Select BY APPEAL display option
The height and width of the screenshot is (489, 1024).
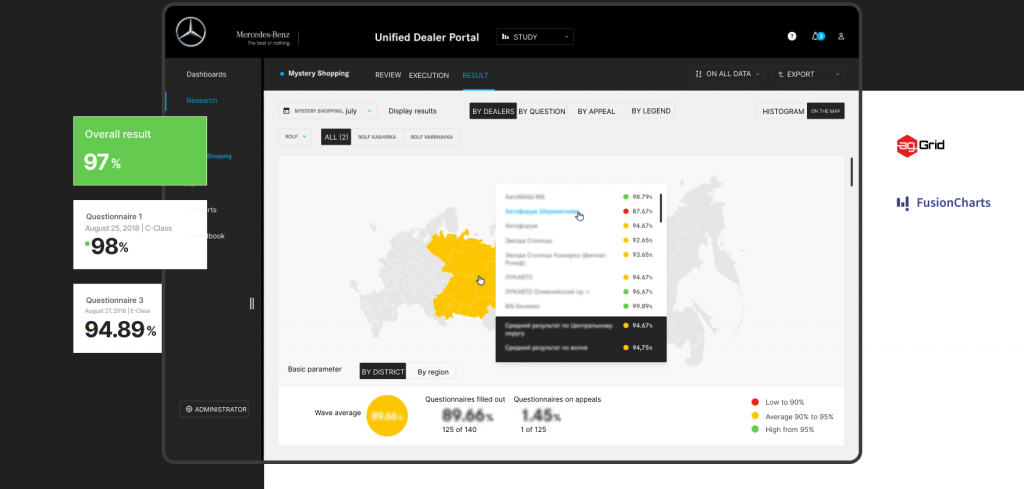point(596,111)
